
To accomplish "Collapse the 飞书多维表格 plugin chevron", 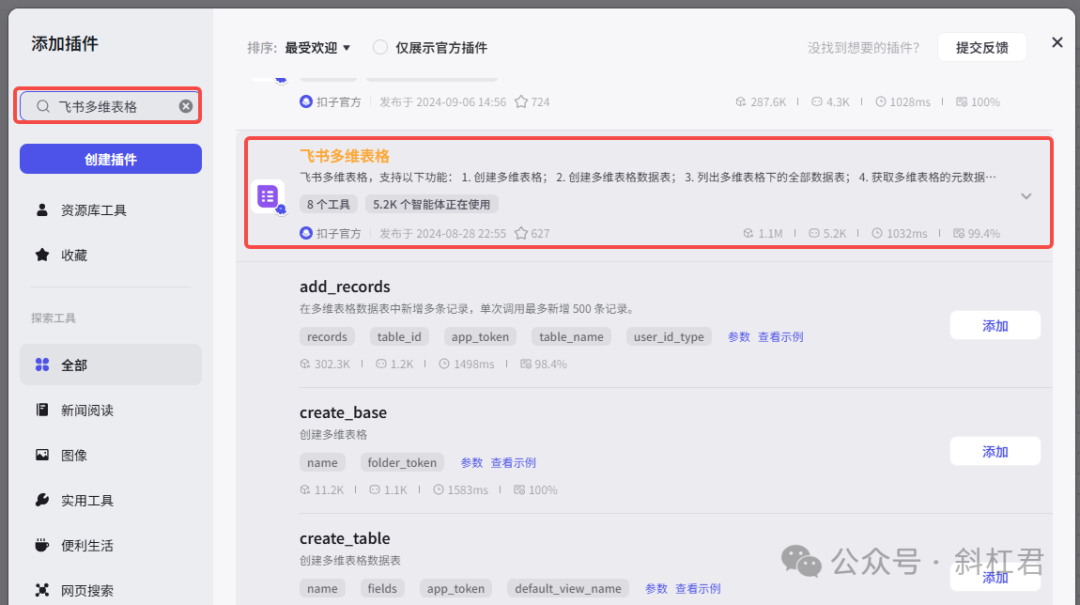I will click(x=1026, y=196).
